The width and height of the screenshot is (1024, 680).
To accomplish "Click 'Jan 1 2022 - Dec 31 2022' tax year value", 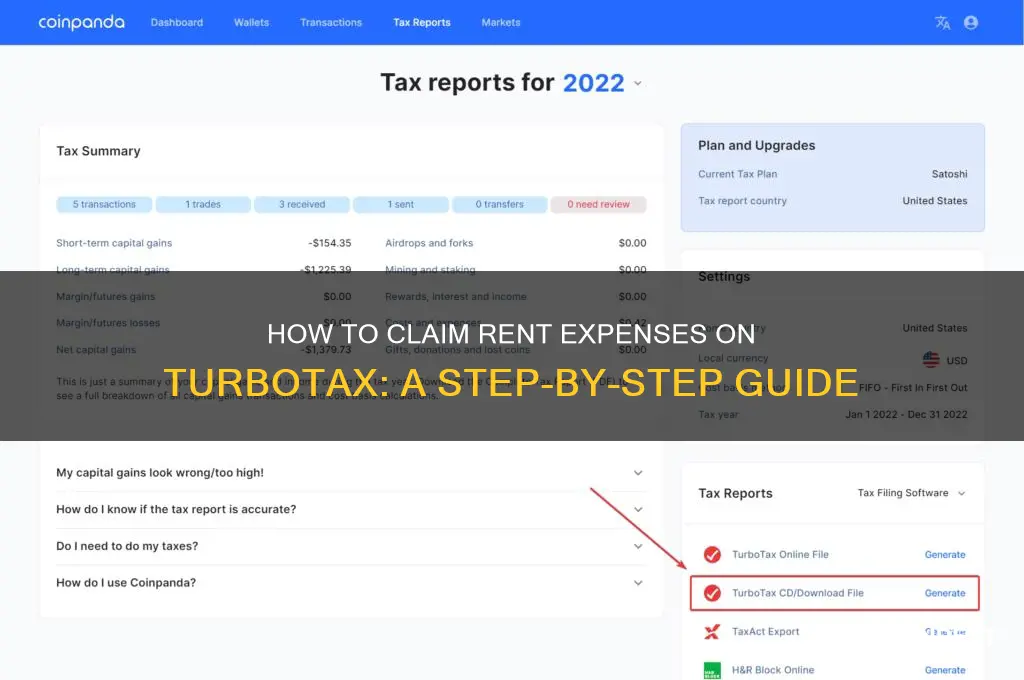I will (906, 415).
